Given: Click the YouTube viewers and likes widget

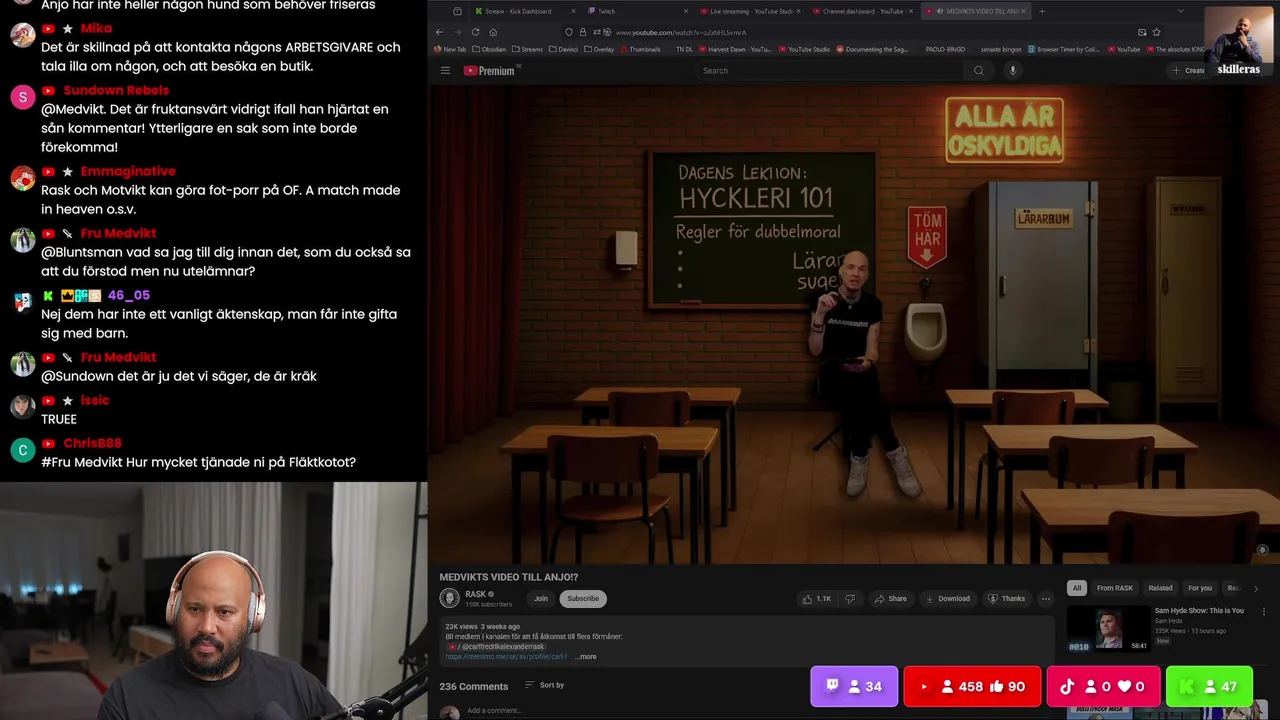Looking at the screenshot, I should (x=972, y=686).
